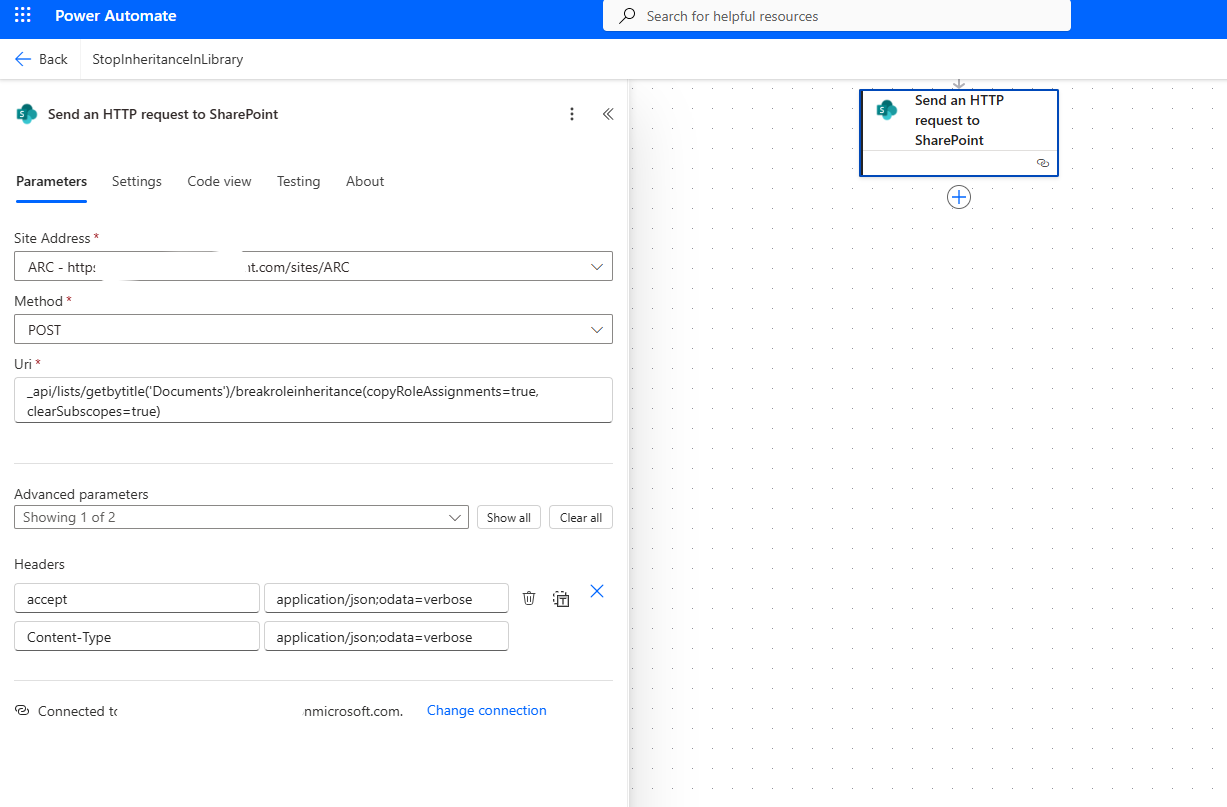Open the Method dropdown showing POST

pyautogui.click(x=596, y=329)
